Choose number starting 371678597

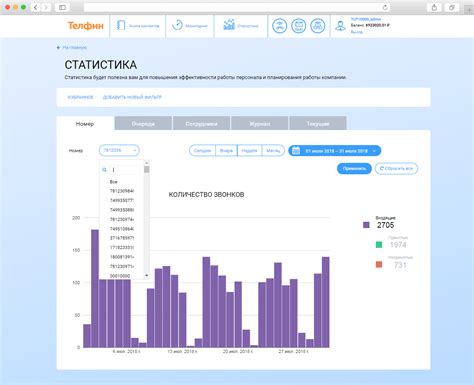point(122,238)
